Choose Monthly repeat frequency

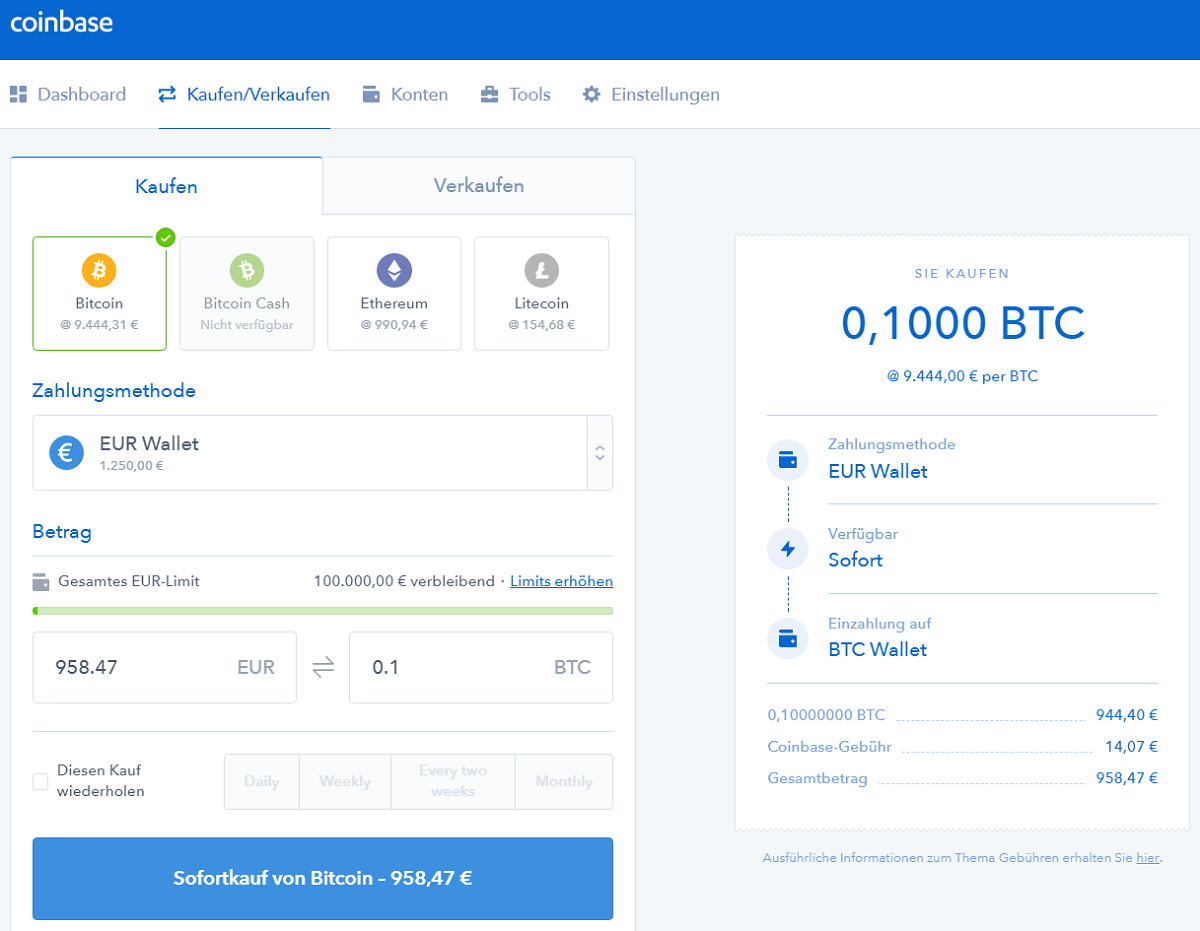pos(564,782)
